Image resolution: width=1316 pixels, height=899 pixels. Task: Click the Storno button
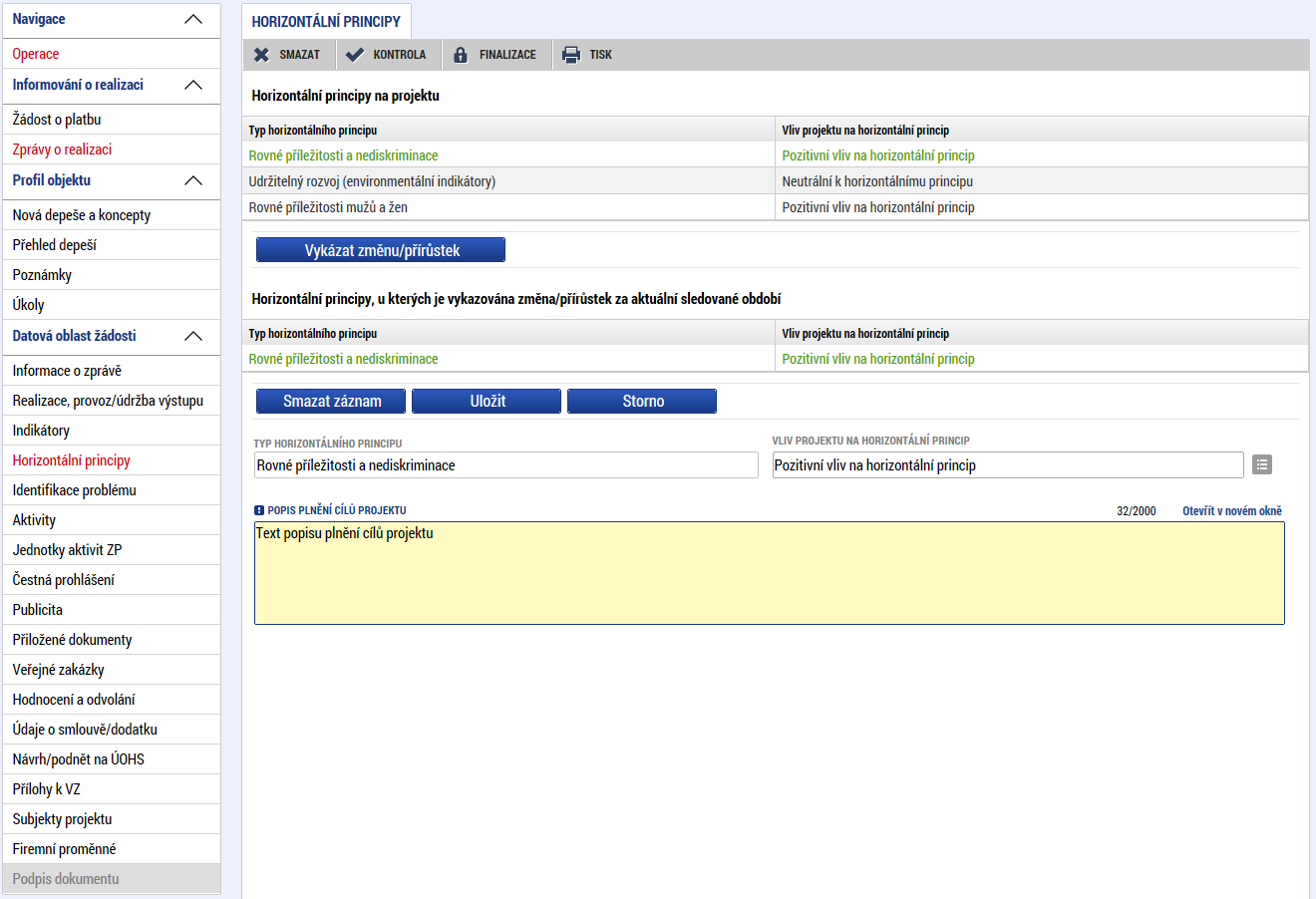click(x=642, y=401)
